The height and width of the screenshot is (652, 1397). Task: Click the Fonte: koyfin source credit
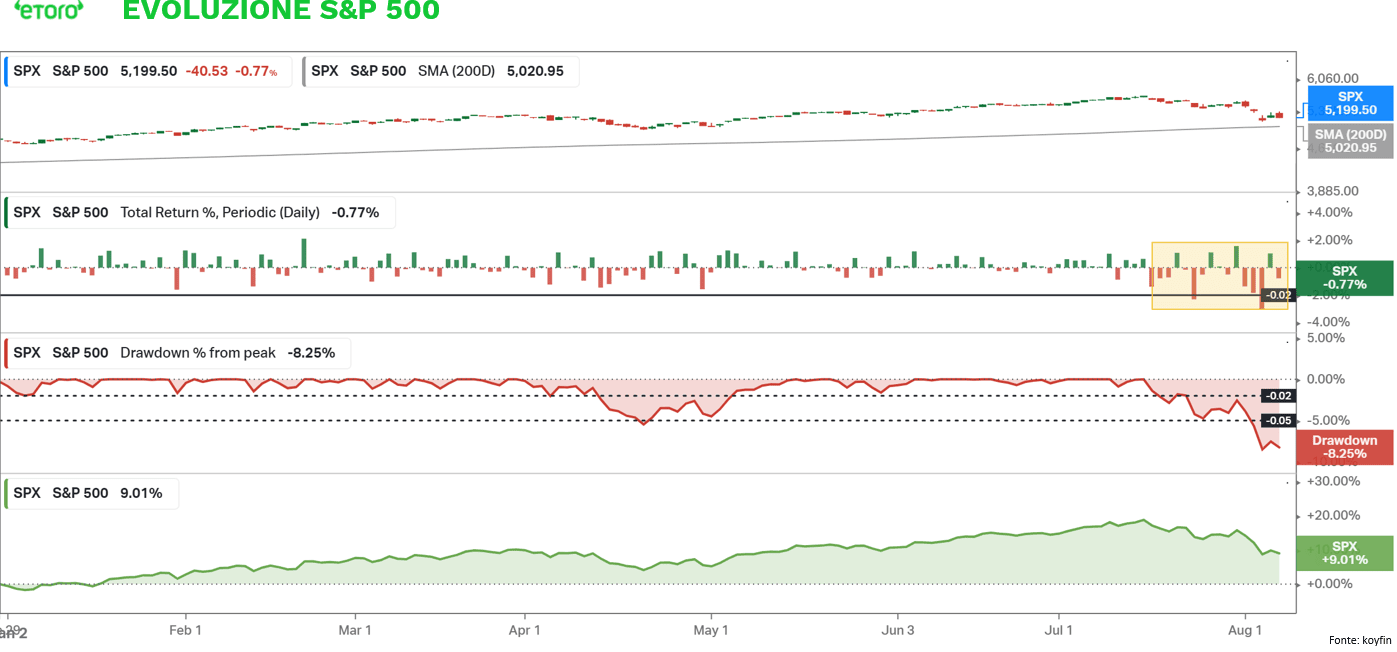[x=1359, y=640]
